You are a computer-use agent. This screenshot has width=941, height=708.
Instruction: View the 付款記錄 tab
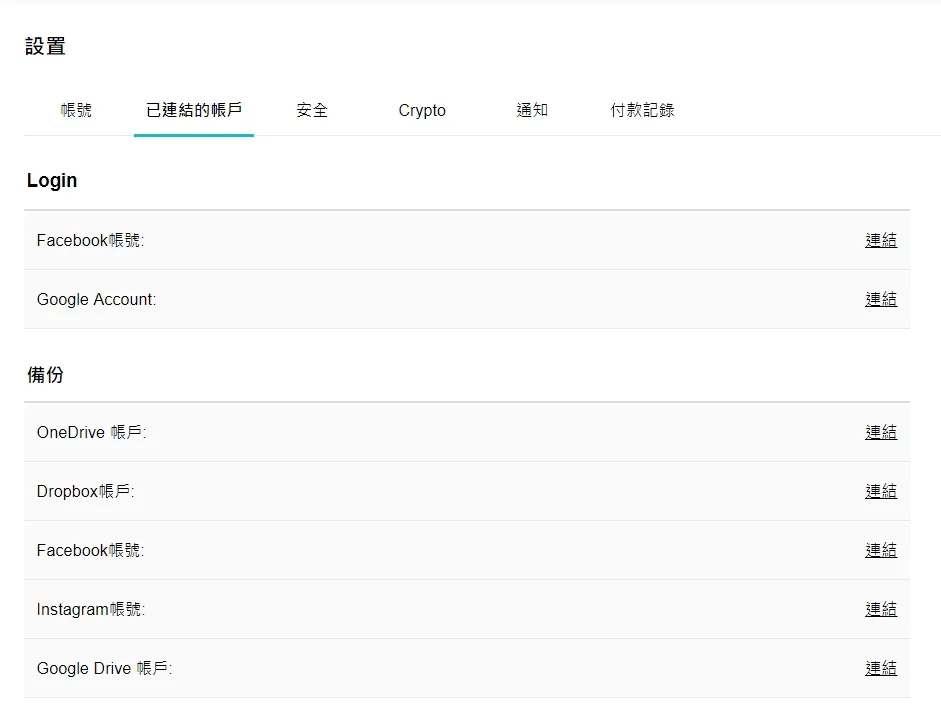642,110
